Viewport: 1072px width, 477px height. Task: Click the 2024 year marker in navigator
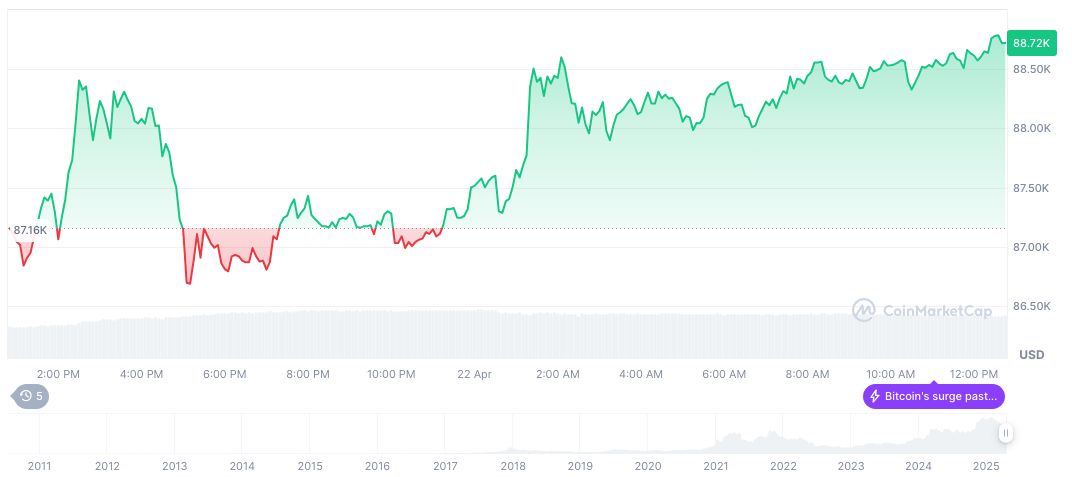click(919, 466)
